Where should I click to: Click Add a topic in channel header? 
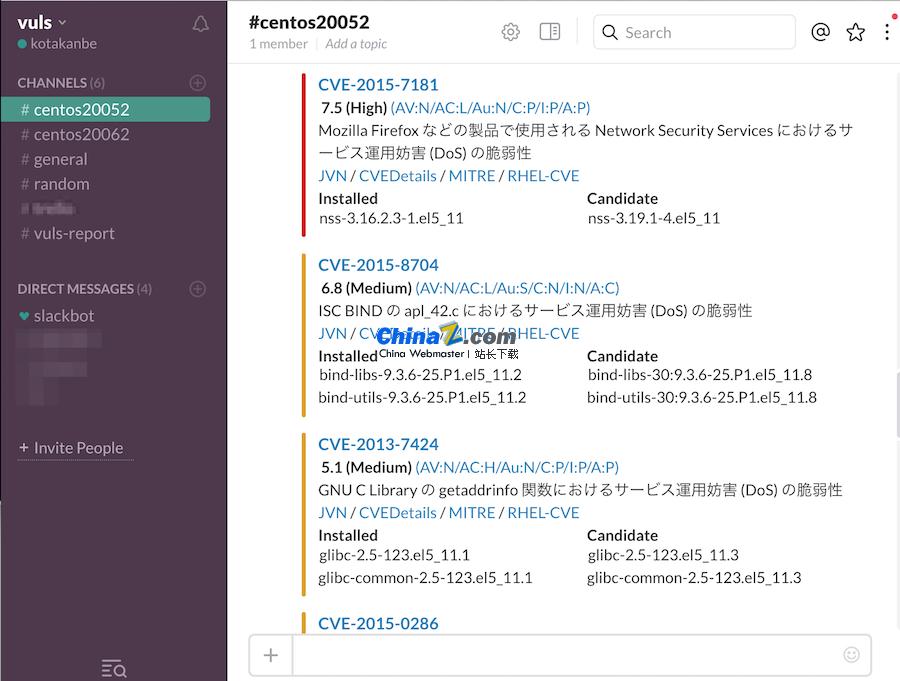coord(356,44)
